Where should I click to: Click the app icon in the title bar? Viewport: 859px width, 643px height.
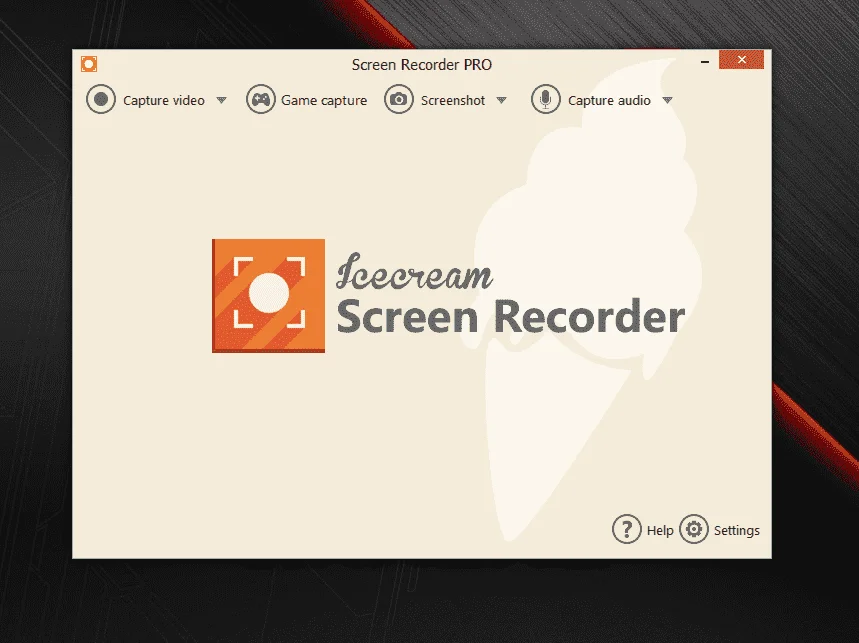(x=89, y=64)
